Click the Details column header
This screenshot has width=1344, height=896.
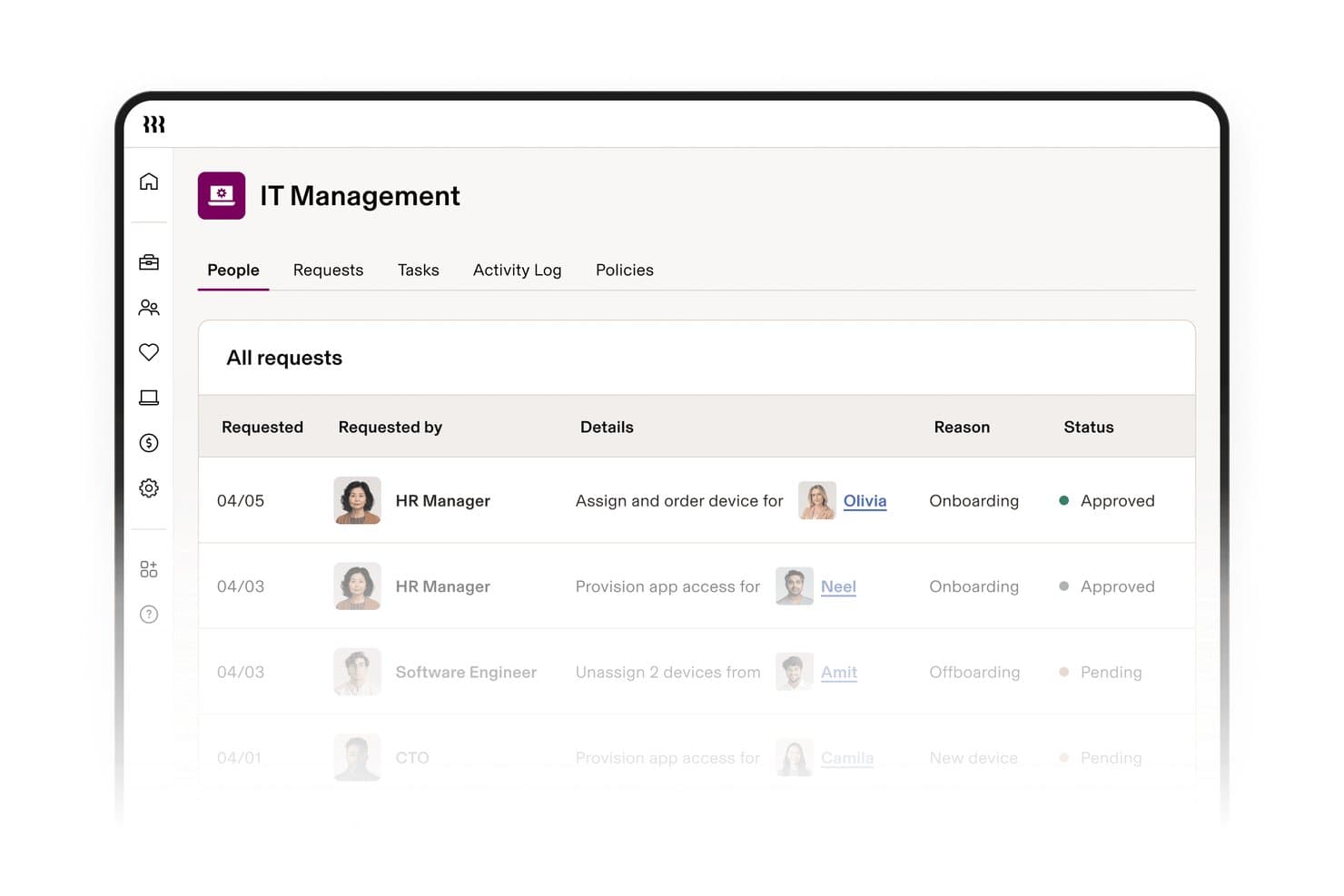pos(607,427)
